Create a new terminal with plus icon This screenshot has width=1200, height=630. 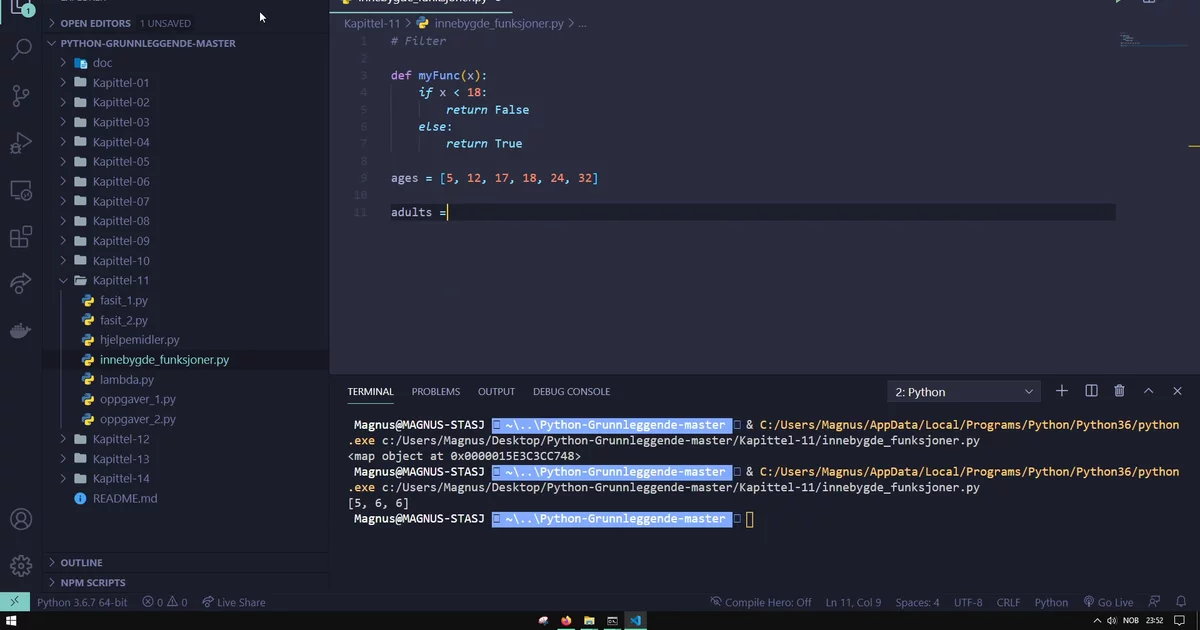pos(1062,391)
